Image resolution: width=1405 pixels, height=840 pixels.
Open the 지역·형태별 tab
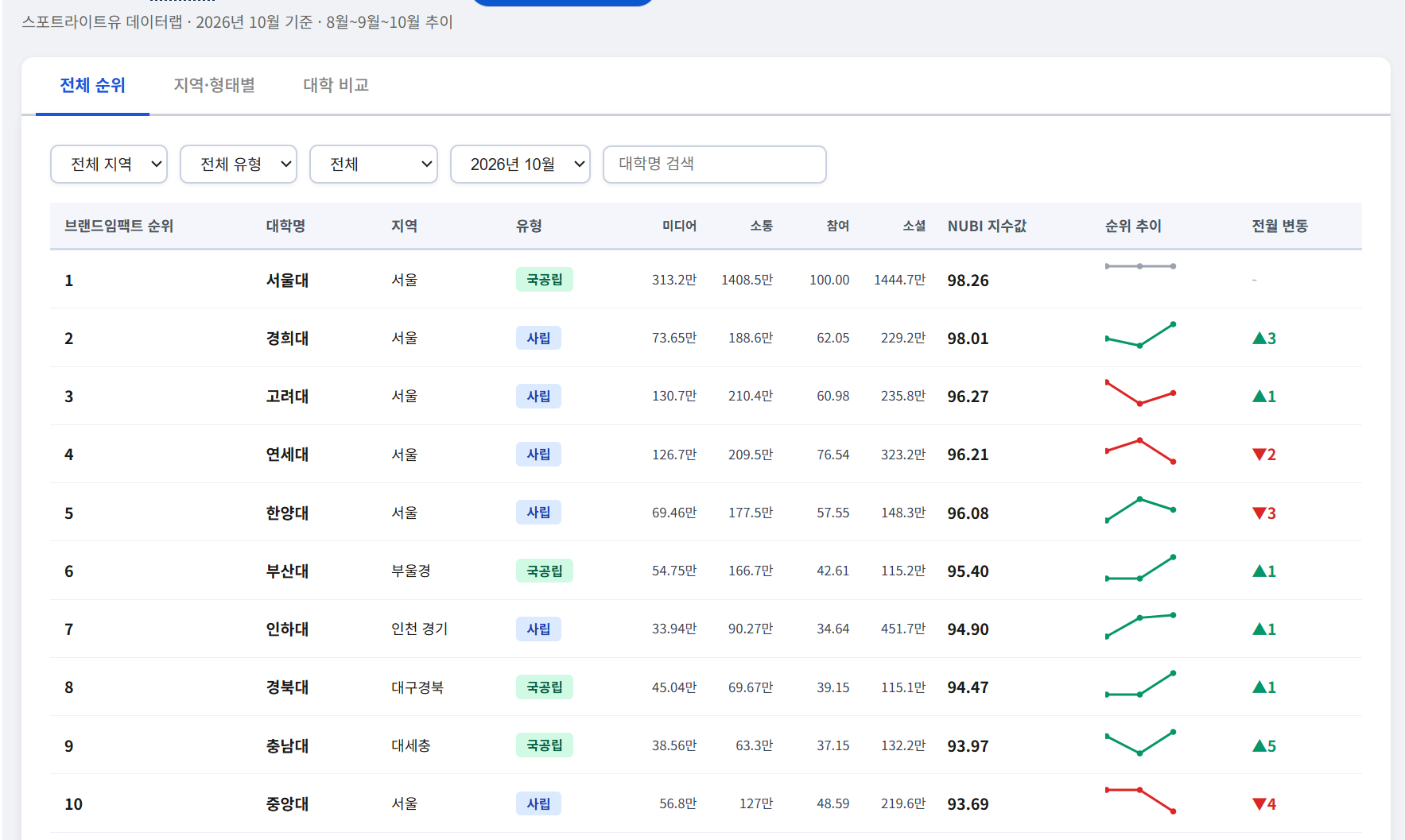pyautogui.click(x=215, y=86)
